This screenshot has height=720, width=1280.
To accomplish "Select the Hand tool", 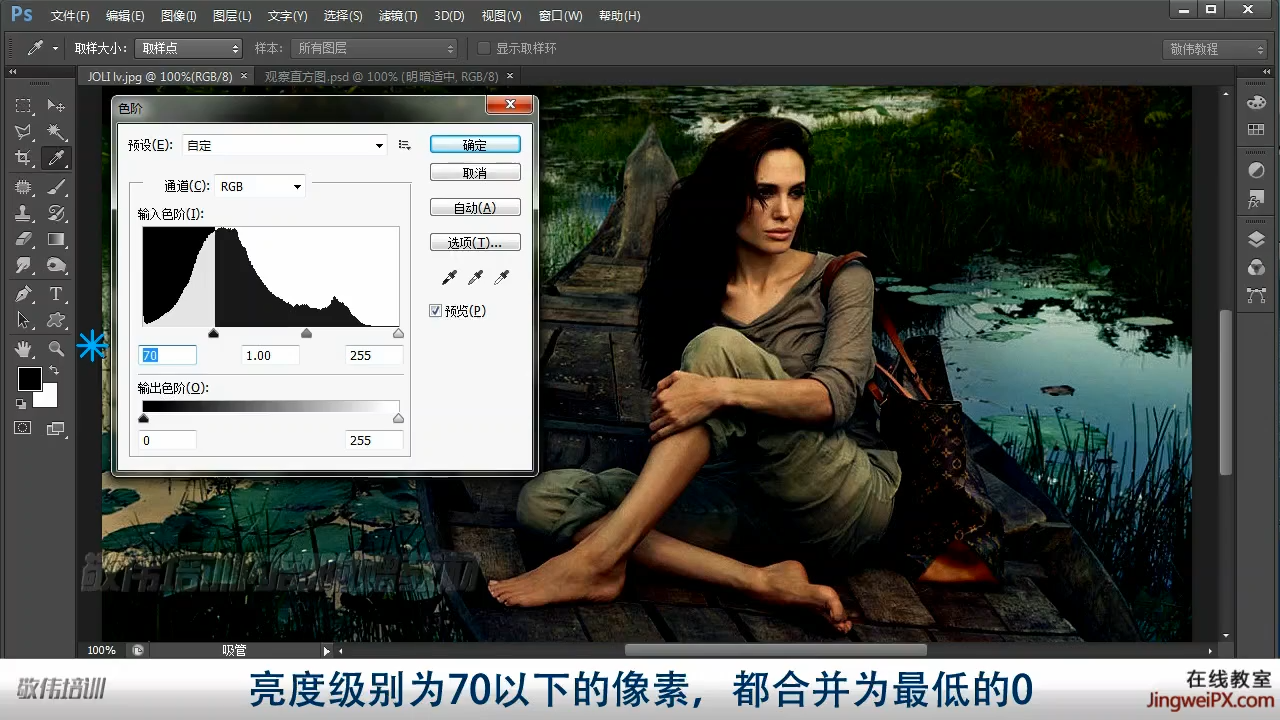I will click(23, 349).
